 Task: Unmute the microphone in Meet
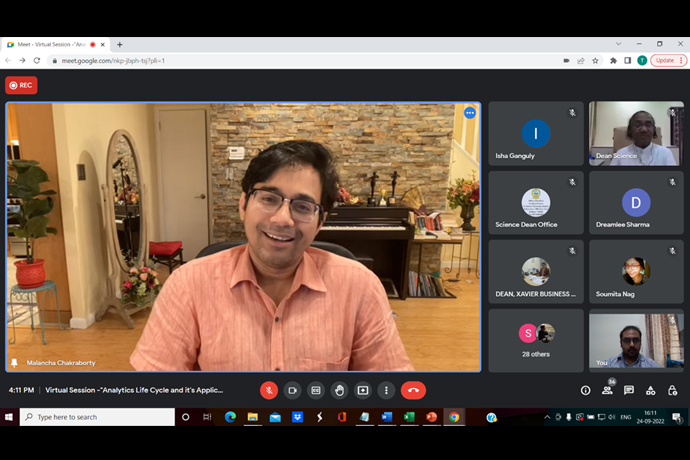[269, 390]
